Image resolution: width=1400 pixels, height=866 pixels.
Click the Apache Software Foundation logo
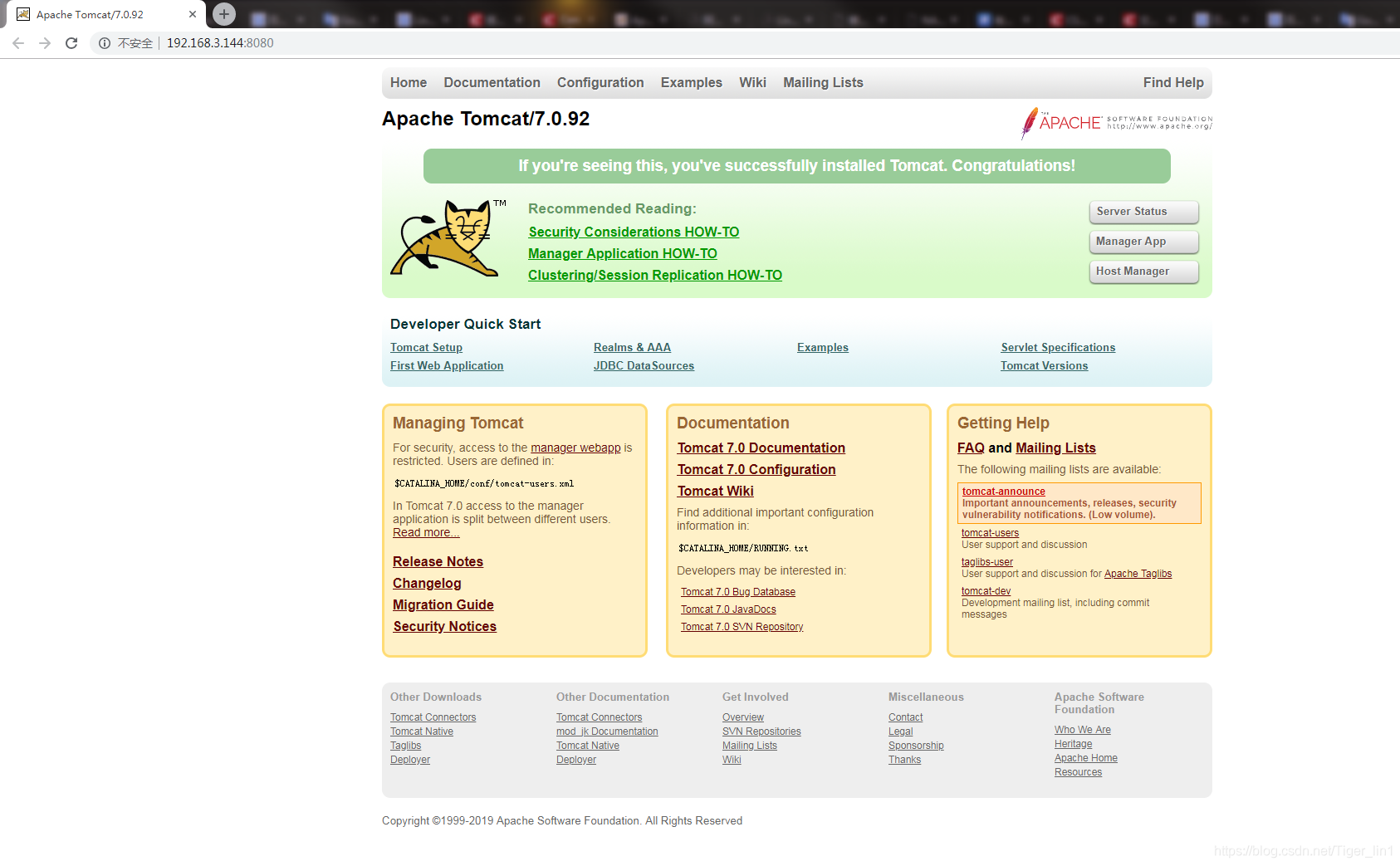click(1116, 123)
